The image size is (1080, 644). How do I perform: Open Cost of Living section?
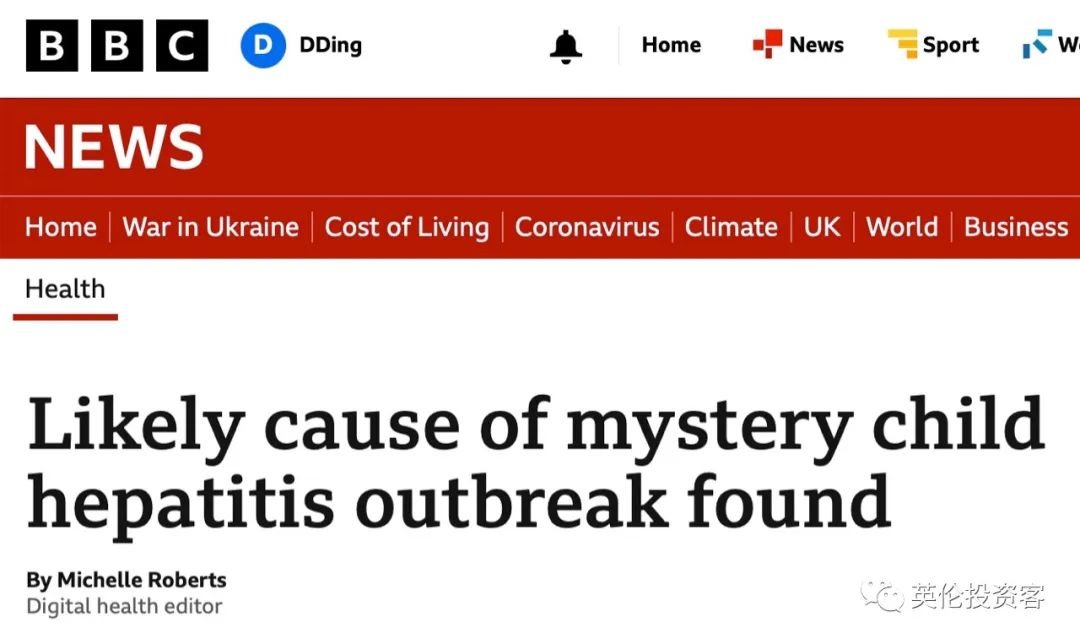click(x=406, y=227)
